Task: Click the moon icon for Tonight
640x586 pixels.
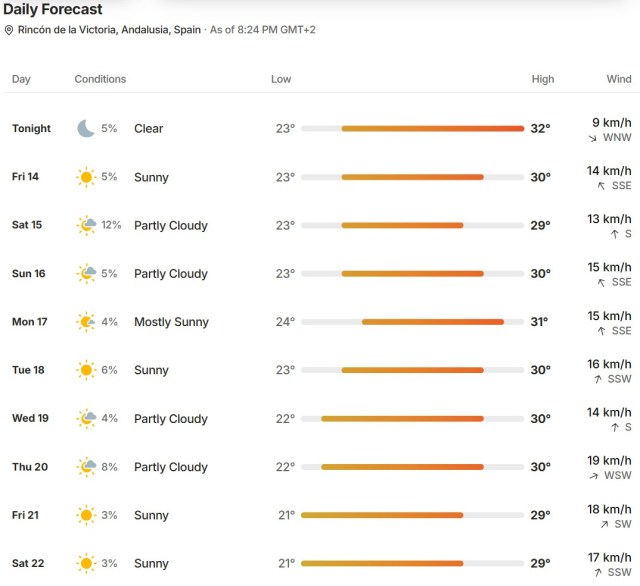Action: point(86,129)
